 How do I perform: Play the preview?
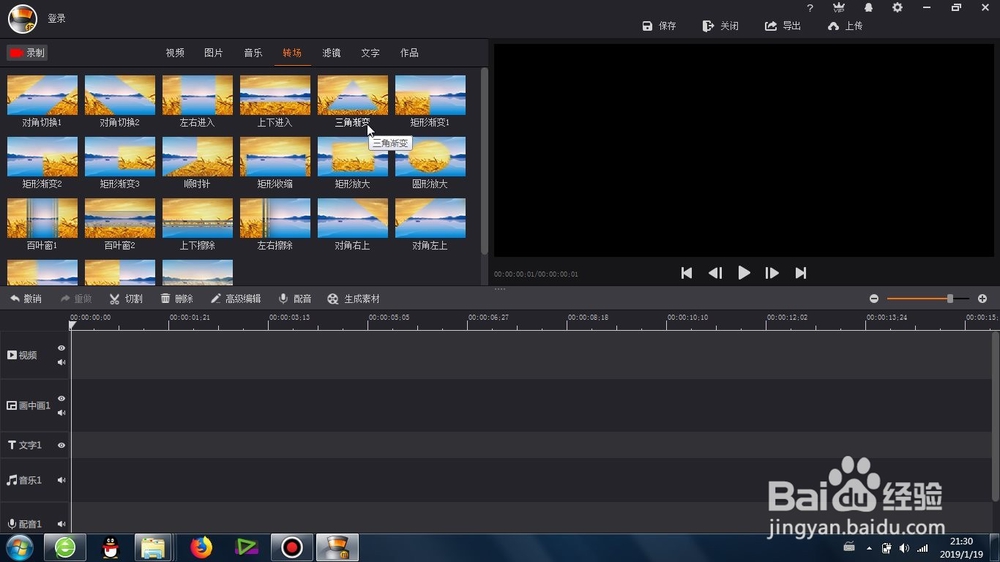744,273
